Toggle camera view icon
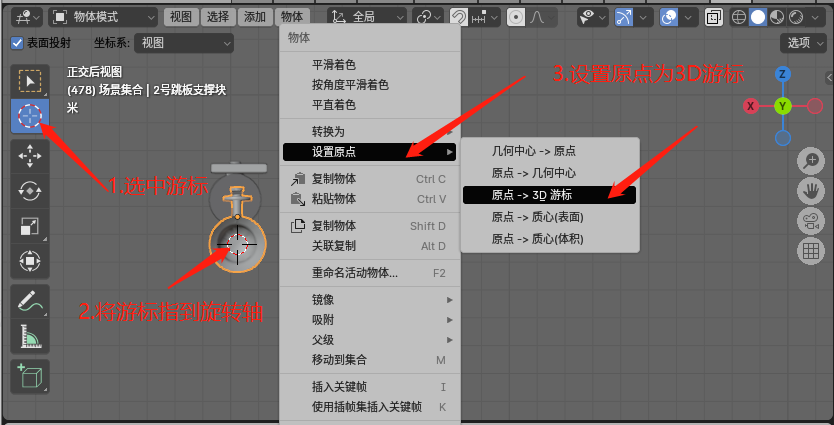The image size is (834, 425). pos(810,221)
